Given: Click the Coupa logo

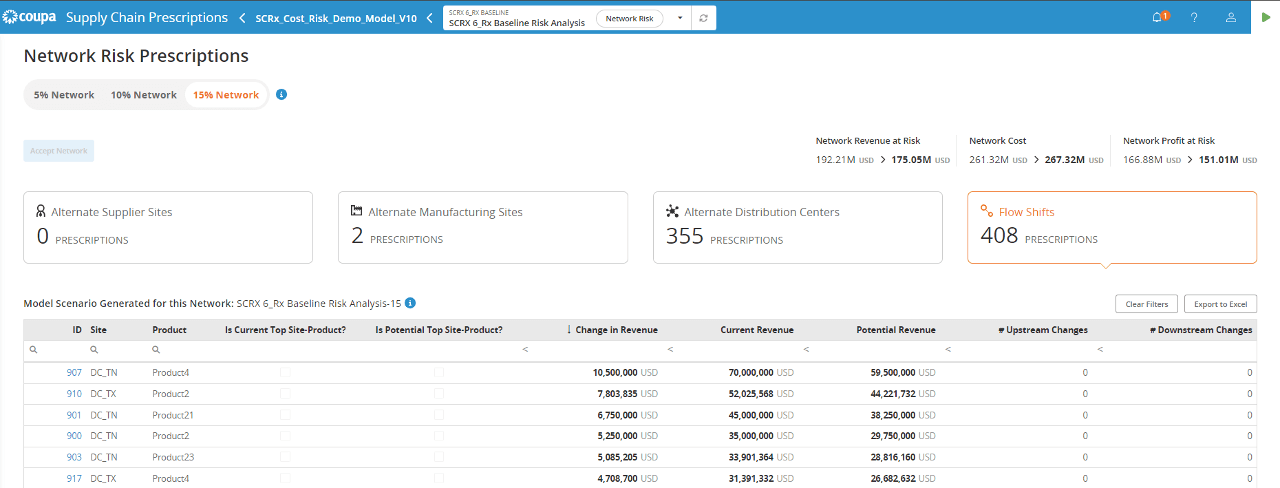Looking at the screenshot, I should pyautogui.click(x=29, y=17).
